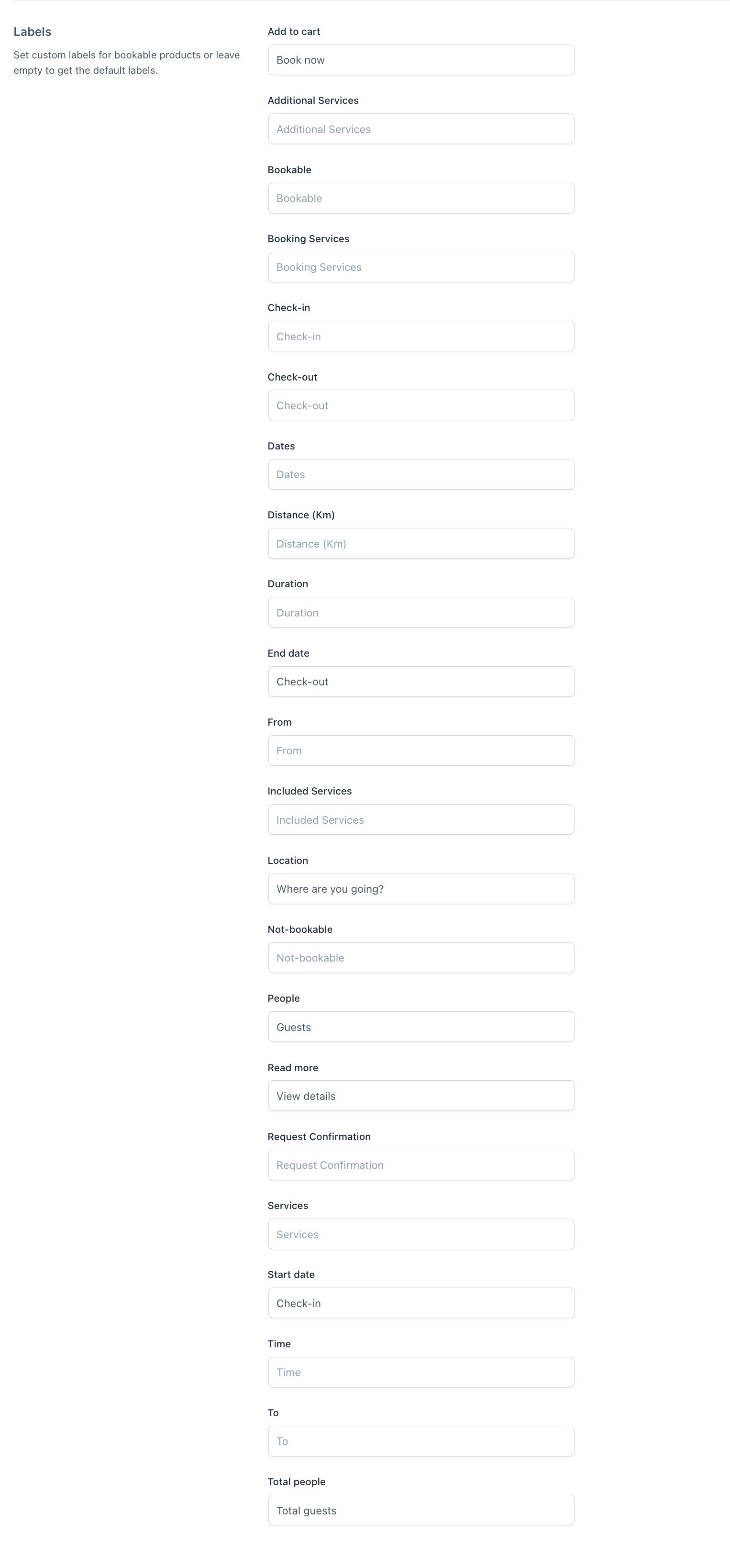Select the Bookable label field
The height and width of the screenshot is (1568, 730).
click(x=421, y=198)
